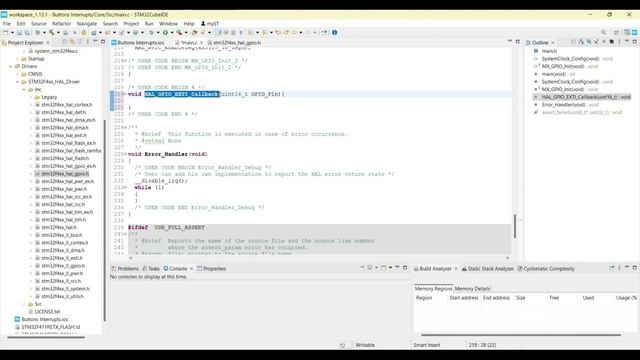Collapse the Drivers folder
Screen dimensions: 640x360
(x=11, y=67)
